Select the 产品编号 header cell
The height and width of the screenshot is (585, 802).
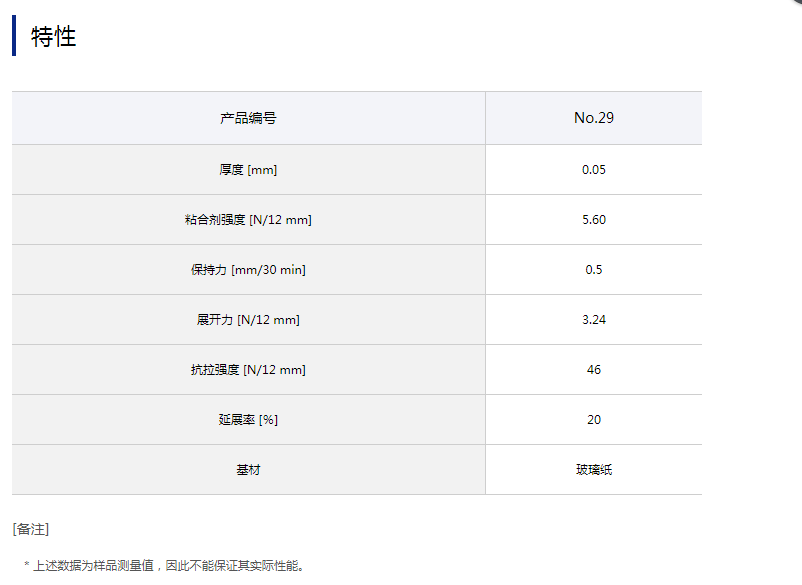[248, 118]
